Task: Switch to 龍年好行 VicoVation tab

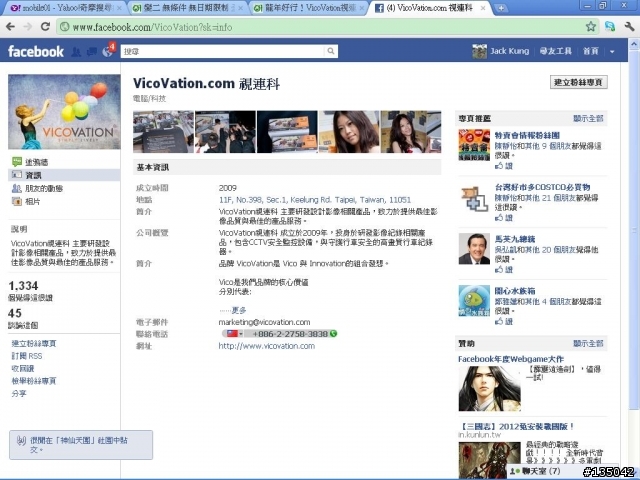Action: click(x=306, y=8)
